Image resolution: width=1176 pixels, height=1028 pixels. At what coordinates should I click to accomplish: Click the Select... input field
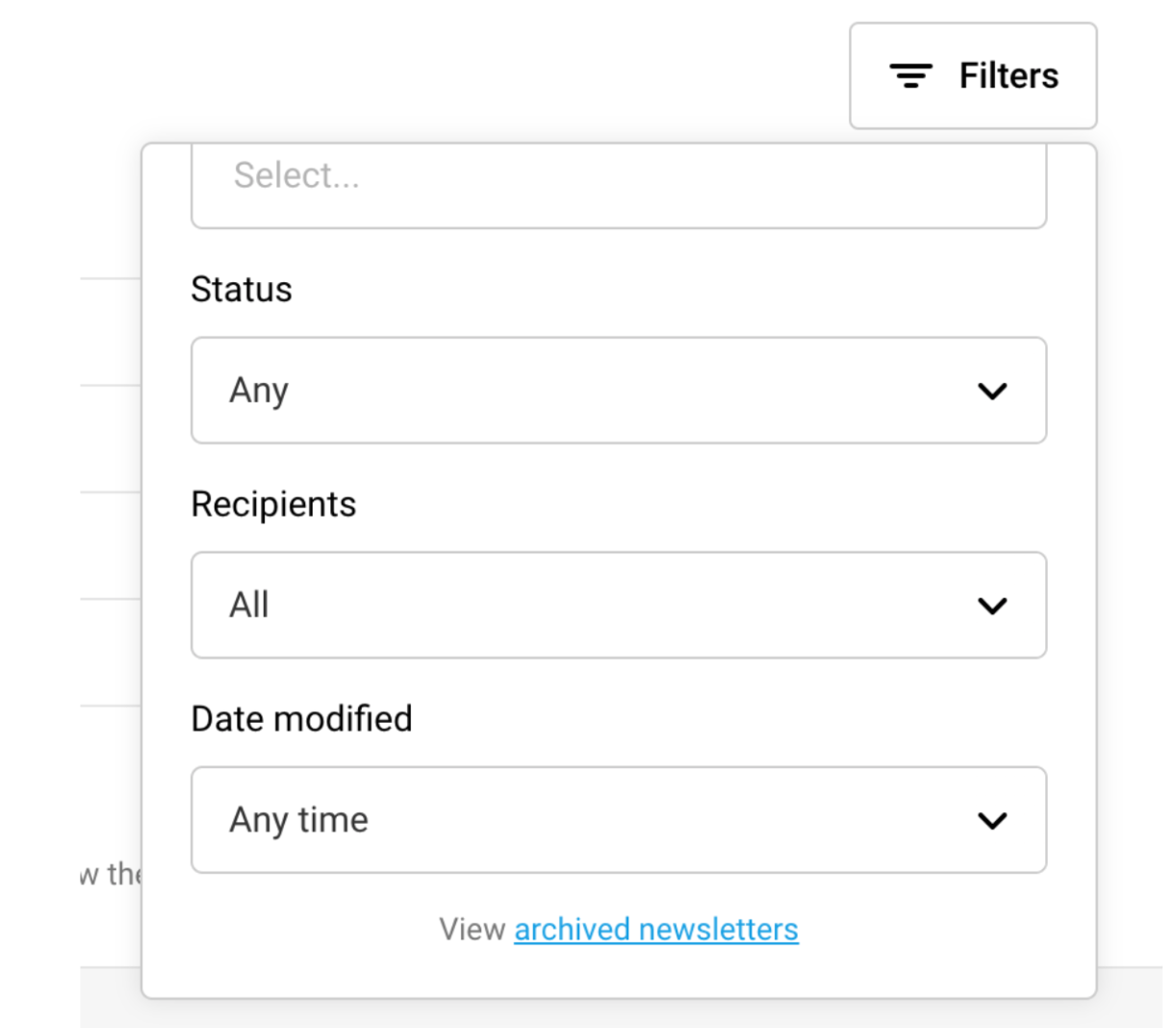coord(619,186)
